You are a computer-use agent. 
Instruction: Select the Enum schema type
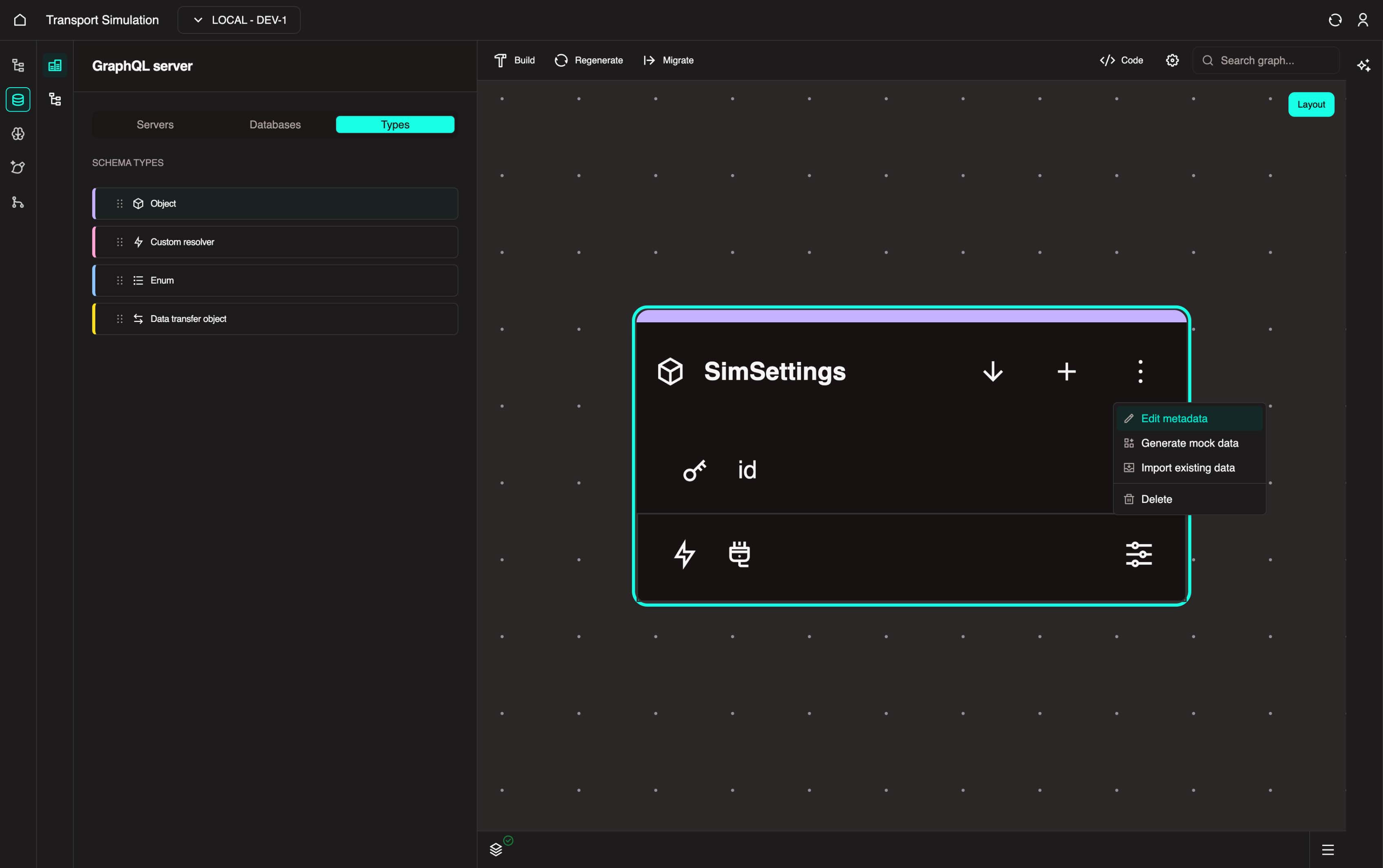click(x=275, y=281)
